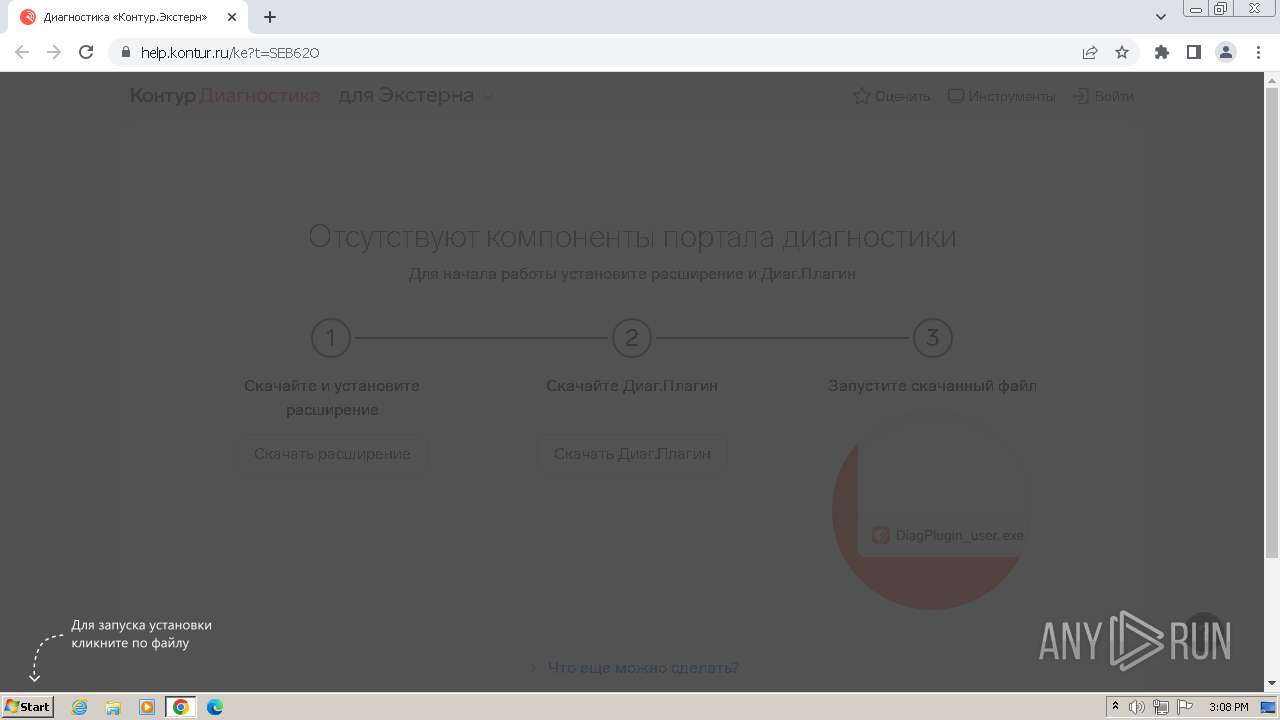Open Action Center flag icon

[x=1184, y=707]
